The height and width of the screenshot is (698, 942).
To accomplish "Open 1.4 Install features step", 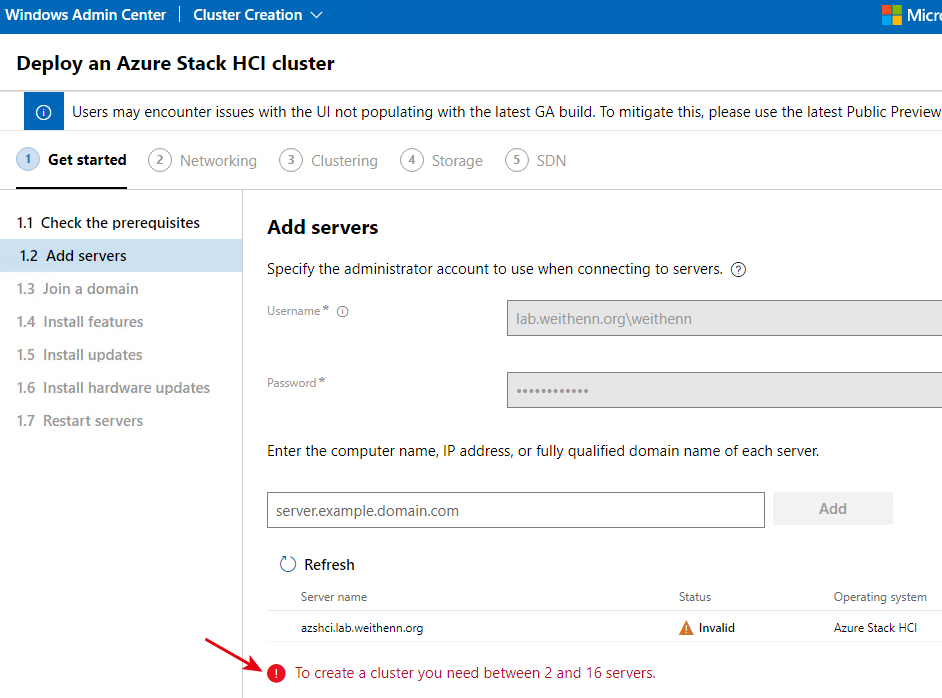I will tap(121, 322).
